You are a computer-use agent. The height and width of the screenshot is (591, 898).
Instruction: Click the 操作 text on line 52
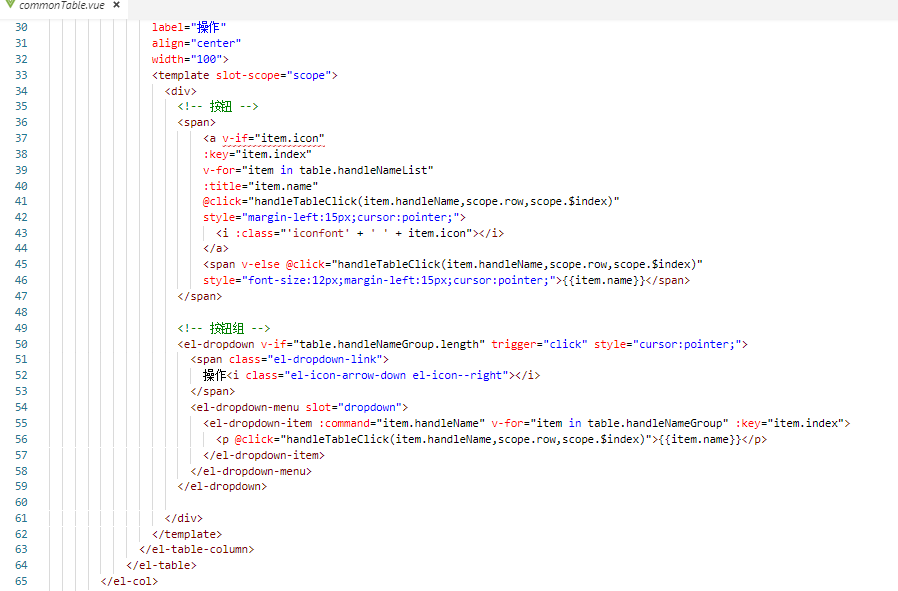[215, 376]
